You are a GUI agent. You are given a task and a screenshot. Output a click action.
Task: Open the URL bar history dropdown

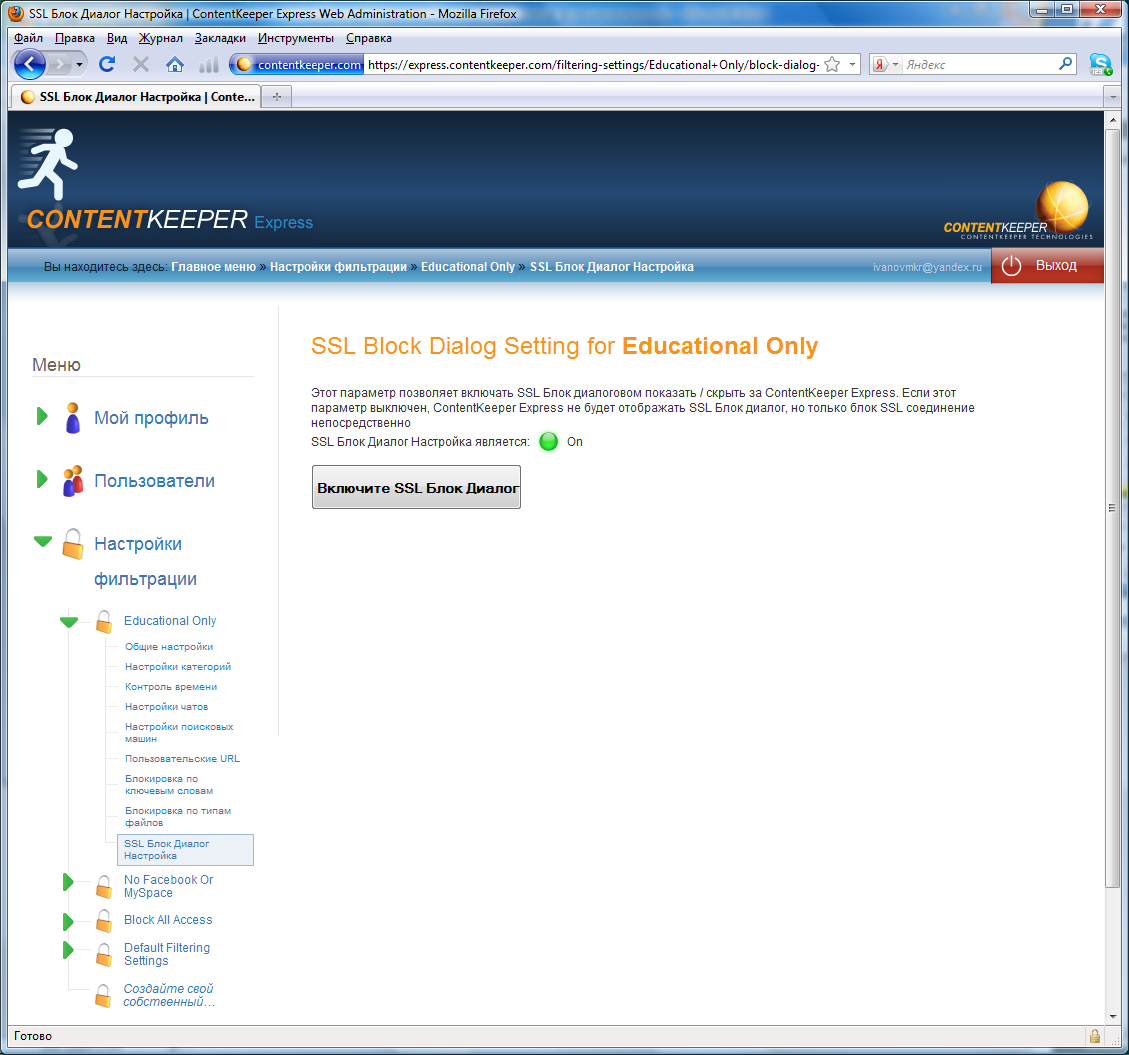(x=853, y=65)
